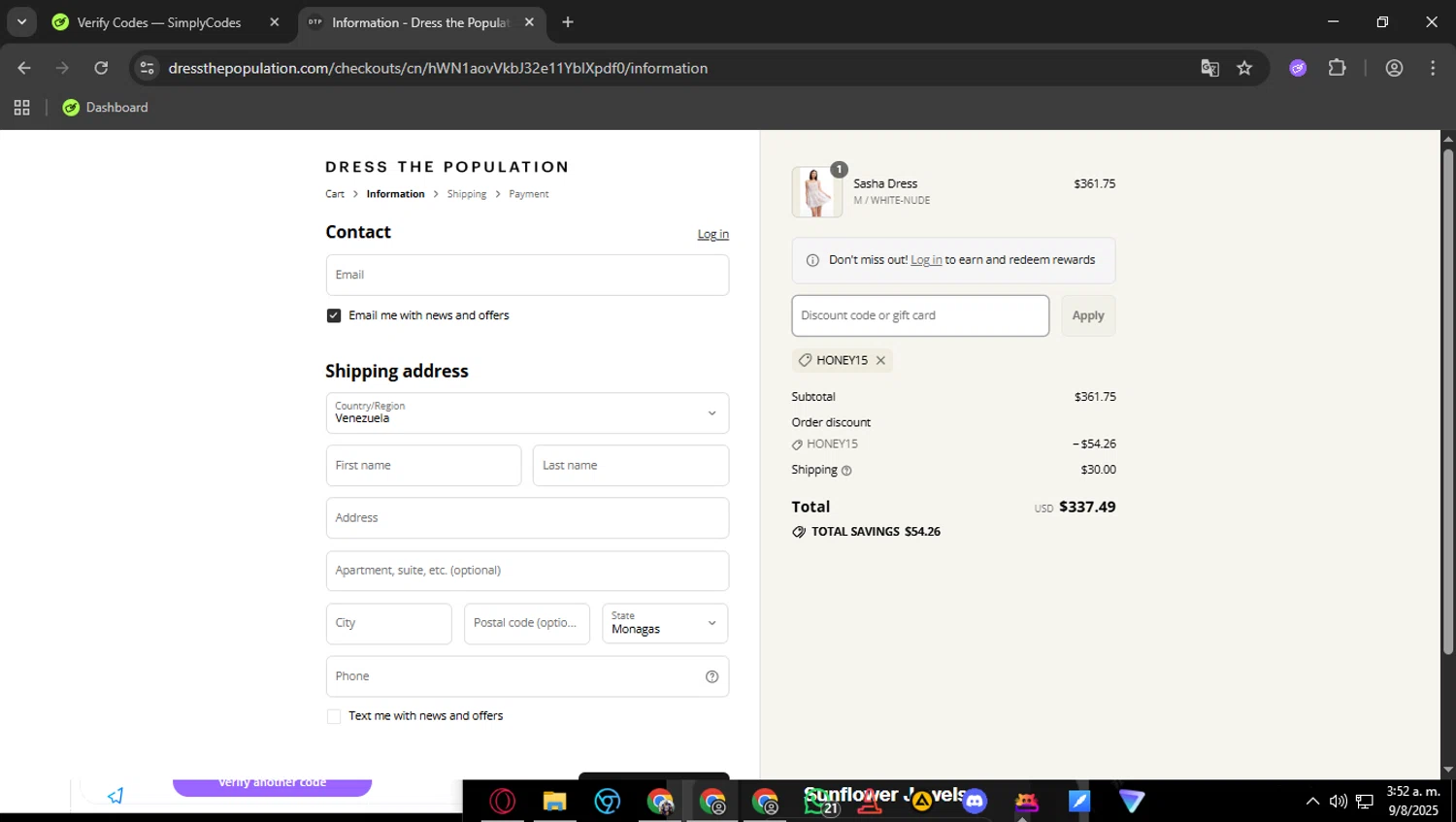This screenshot has width=1456, height=822.
Task: Select Shipping breadcrumb step
Action: [x=467, y=194]
